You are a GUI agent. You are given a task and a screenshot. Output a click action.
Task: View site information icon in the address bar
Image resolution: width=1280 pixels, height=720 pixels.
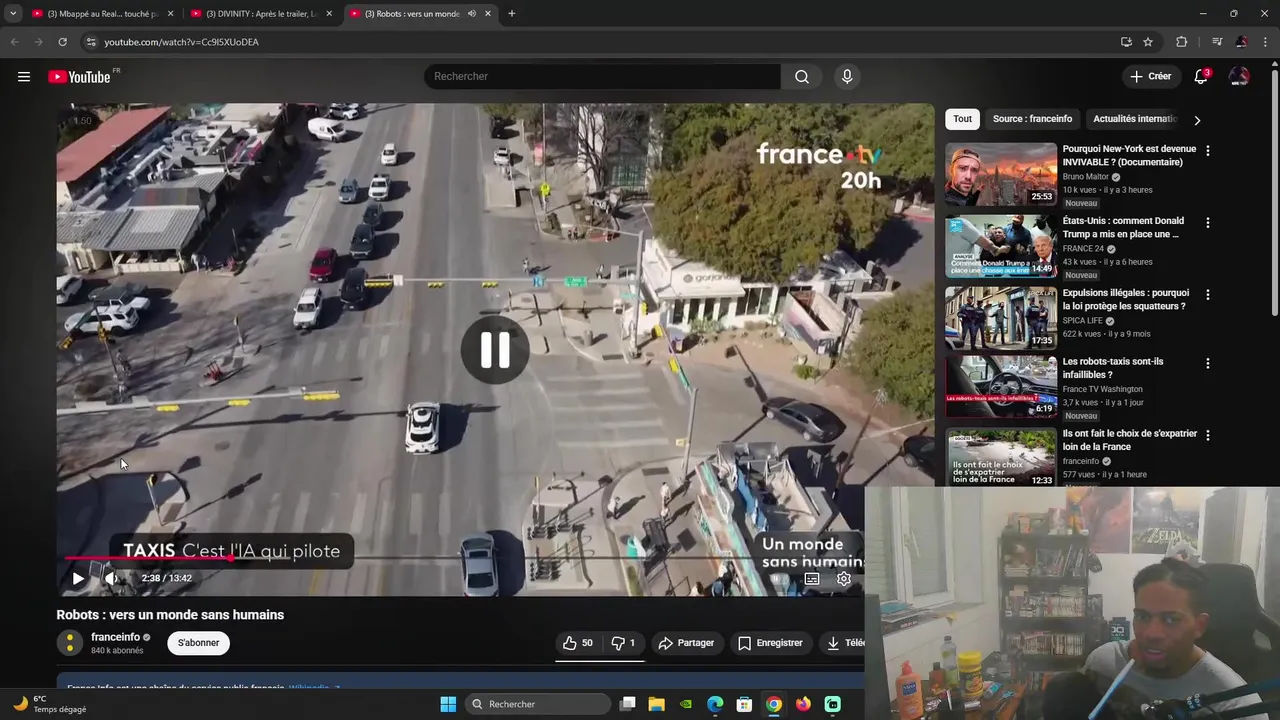90,42
